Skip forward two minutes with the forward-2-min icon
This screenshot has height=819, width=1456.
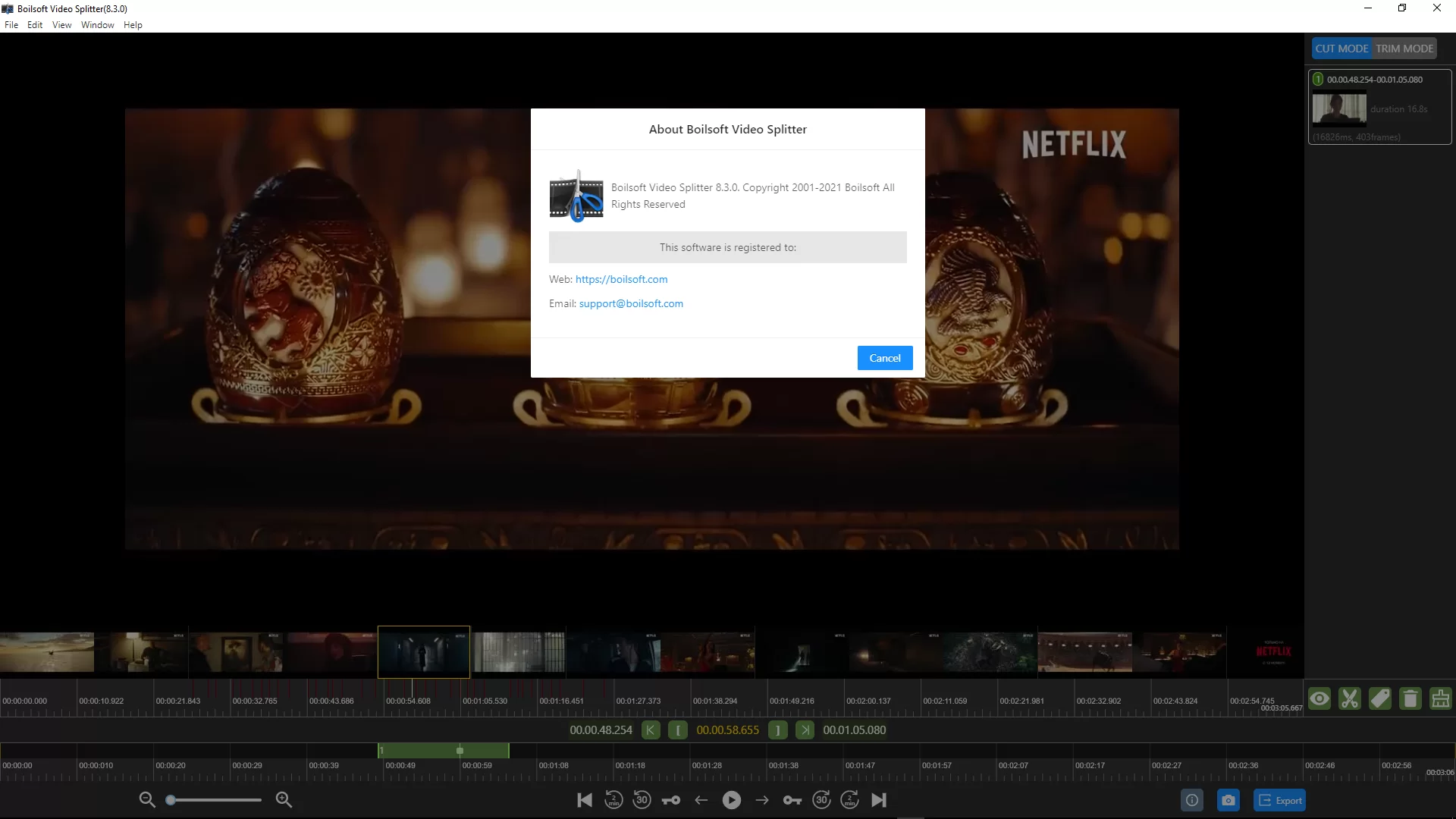850,800
